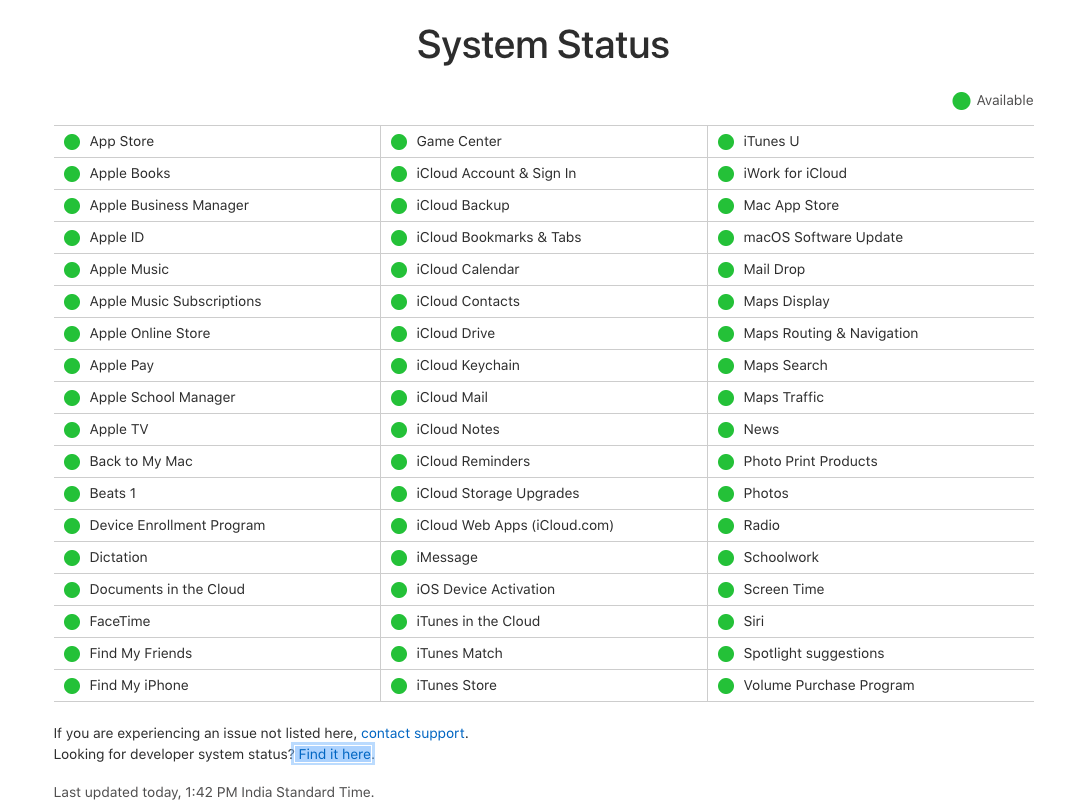Image resolution: width=1068 pixels, height=811 pixels.
Task: Click the status dot next to iCloud Mail
Action: 399,398
